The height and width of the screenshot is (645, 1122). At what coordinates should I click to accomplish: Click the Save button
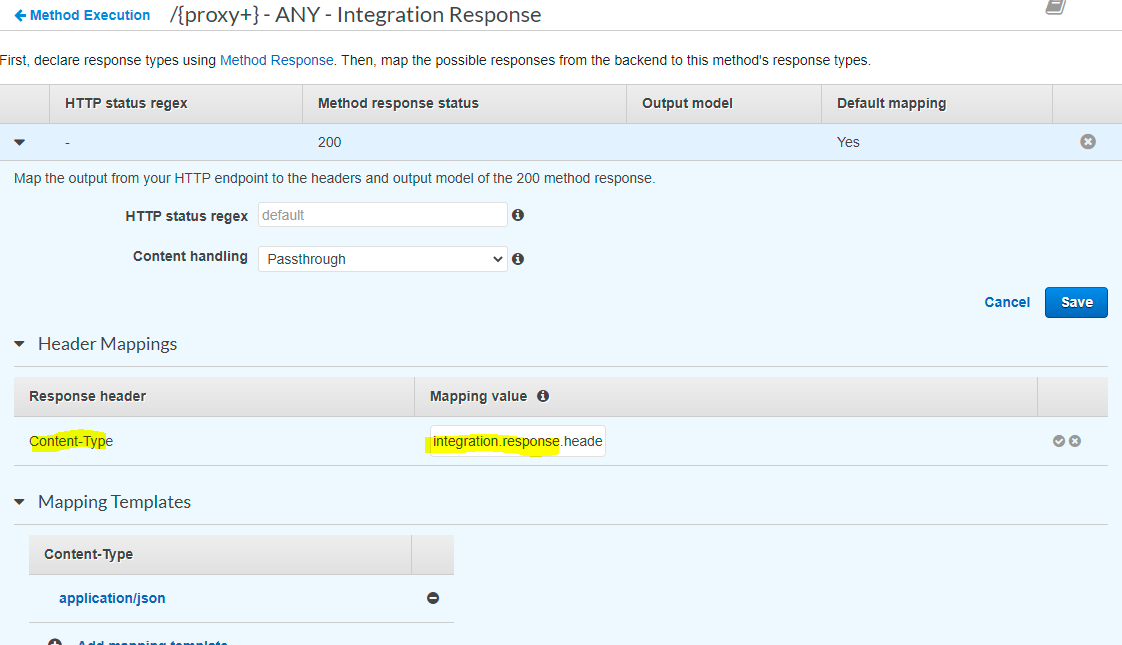(1076, 301)
